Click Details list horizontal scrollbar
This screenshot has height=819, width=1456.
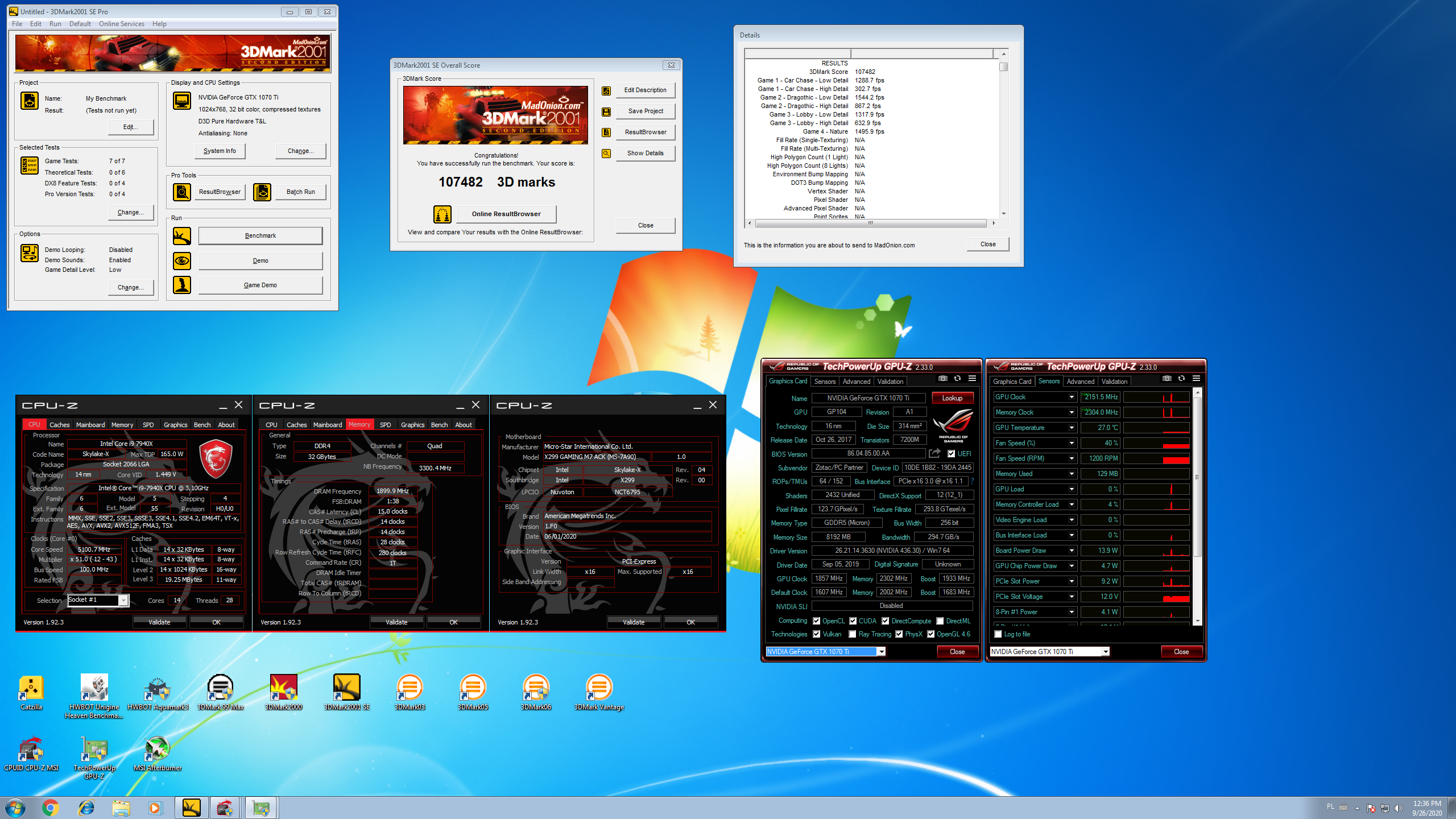point(871,223)
